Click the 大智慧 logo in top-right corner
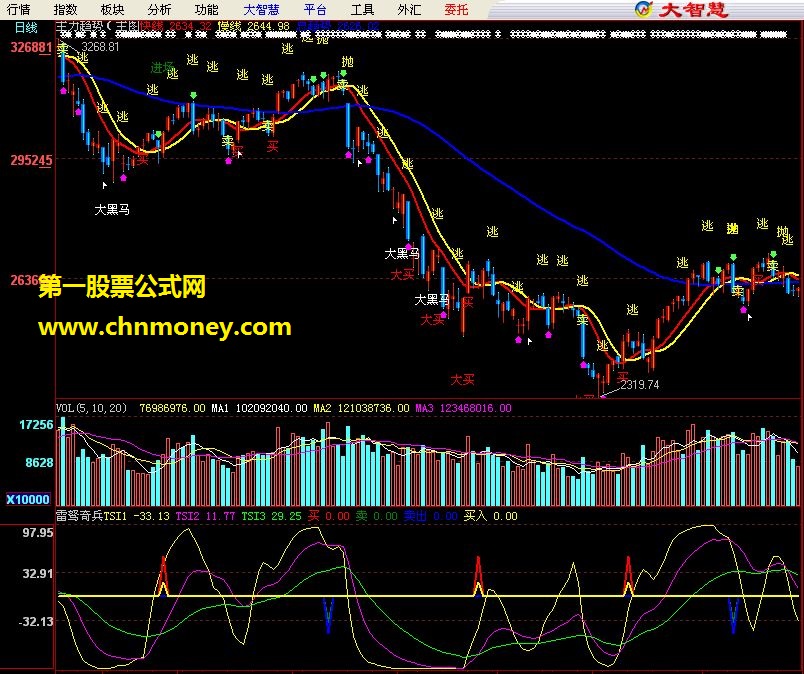 (681, 9)
